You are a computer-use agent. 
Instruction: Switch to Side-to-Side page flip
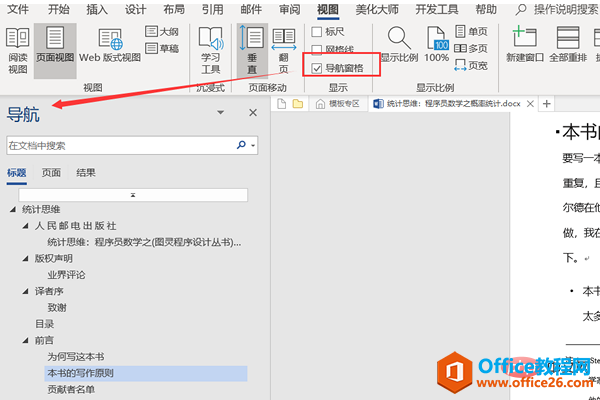click(x=284, y=48)
